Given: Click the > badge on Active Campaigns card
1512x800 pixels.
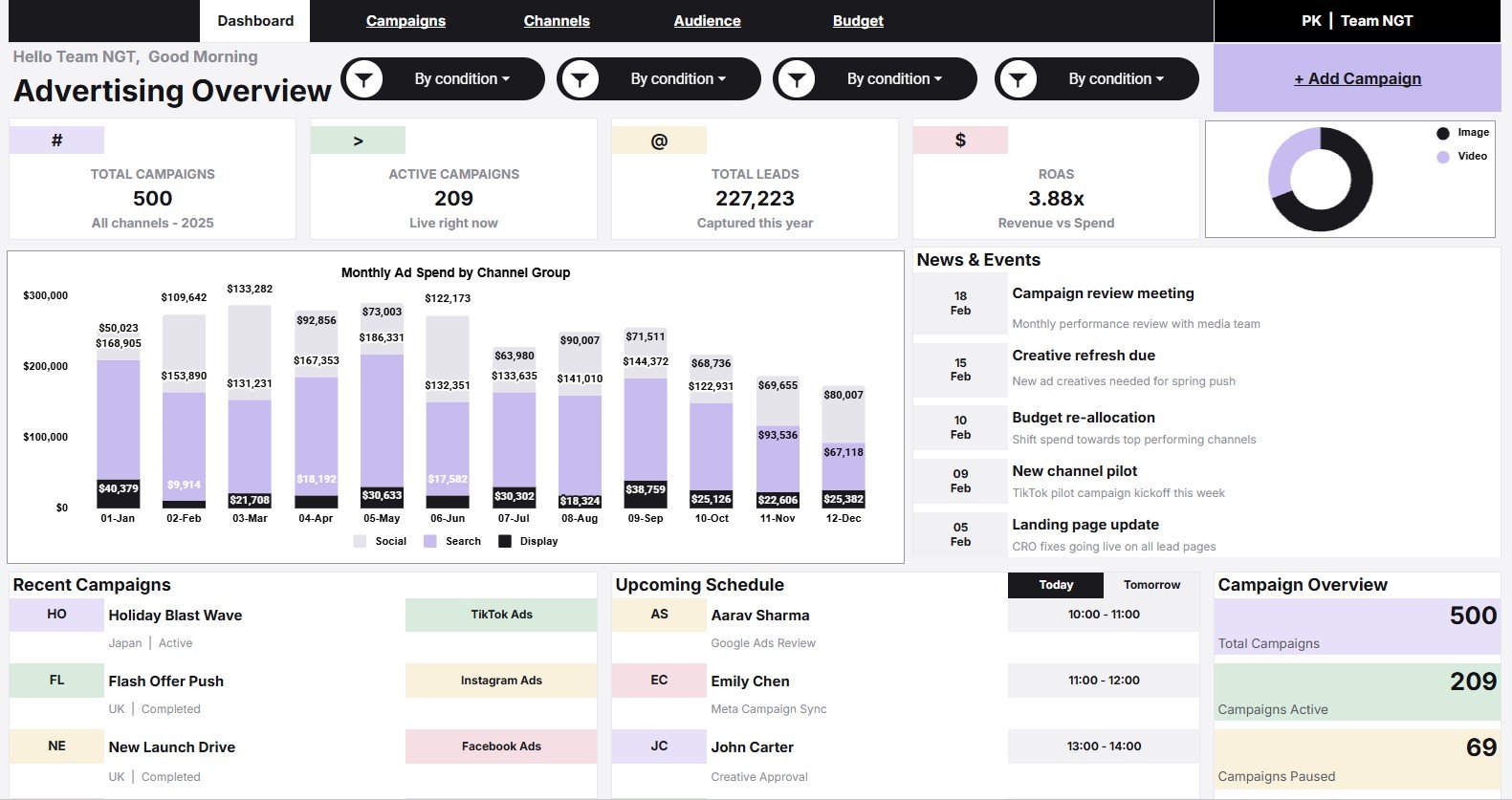Looking at the screenshot, I should 358,141.
